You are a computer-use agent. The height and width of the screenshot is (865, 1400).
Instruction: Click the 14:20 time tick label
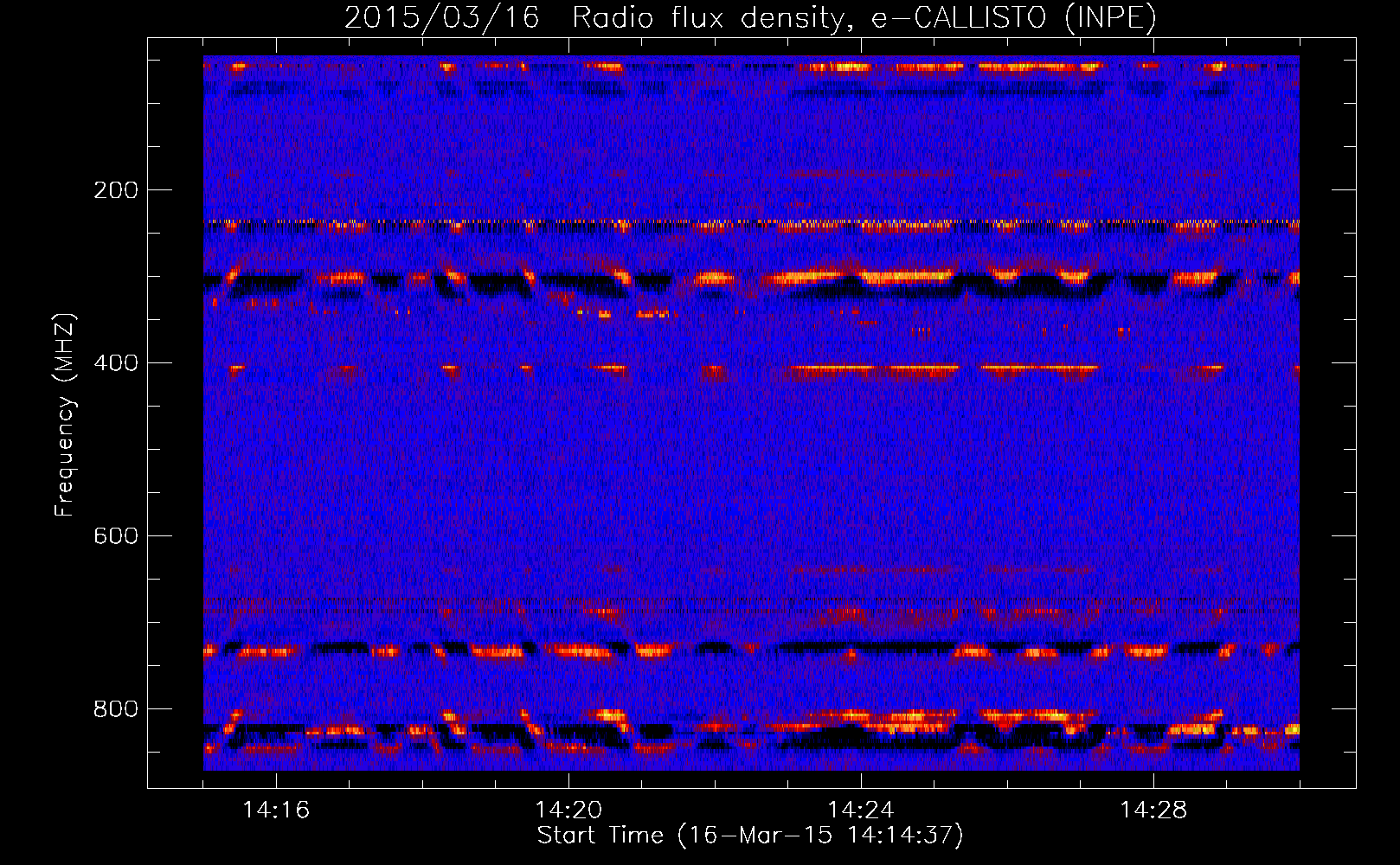[568, 811]
